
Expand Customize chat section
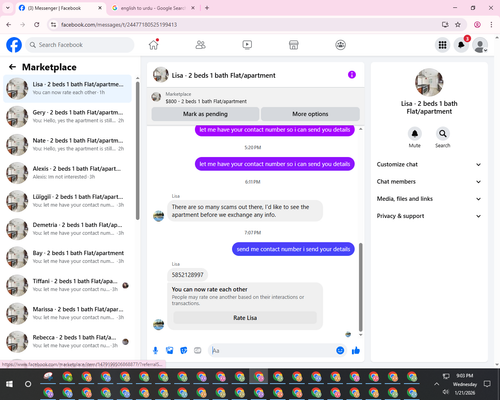tap(429, 164)
